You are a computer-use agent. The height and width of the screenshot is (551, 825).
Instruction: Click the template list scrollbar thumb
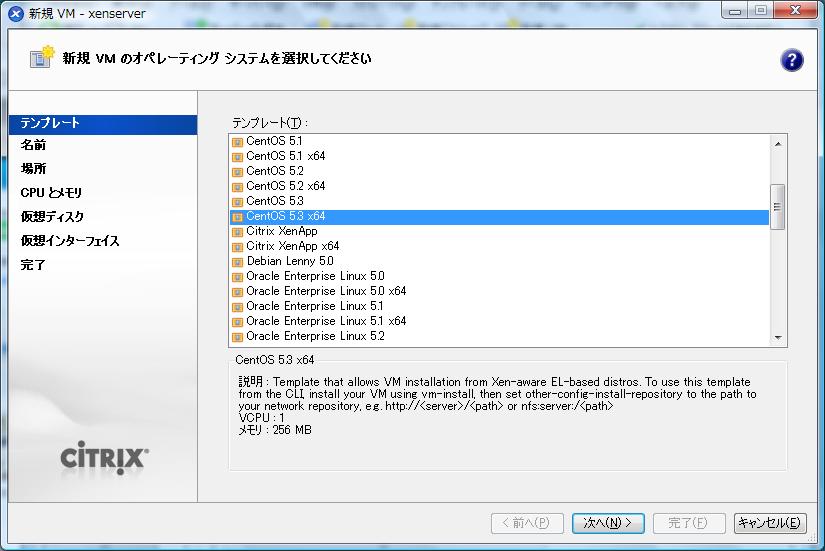coord(778,207)
